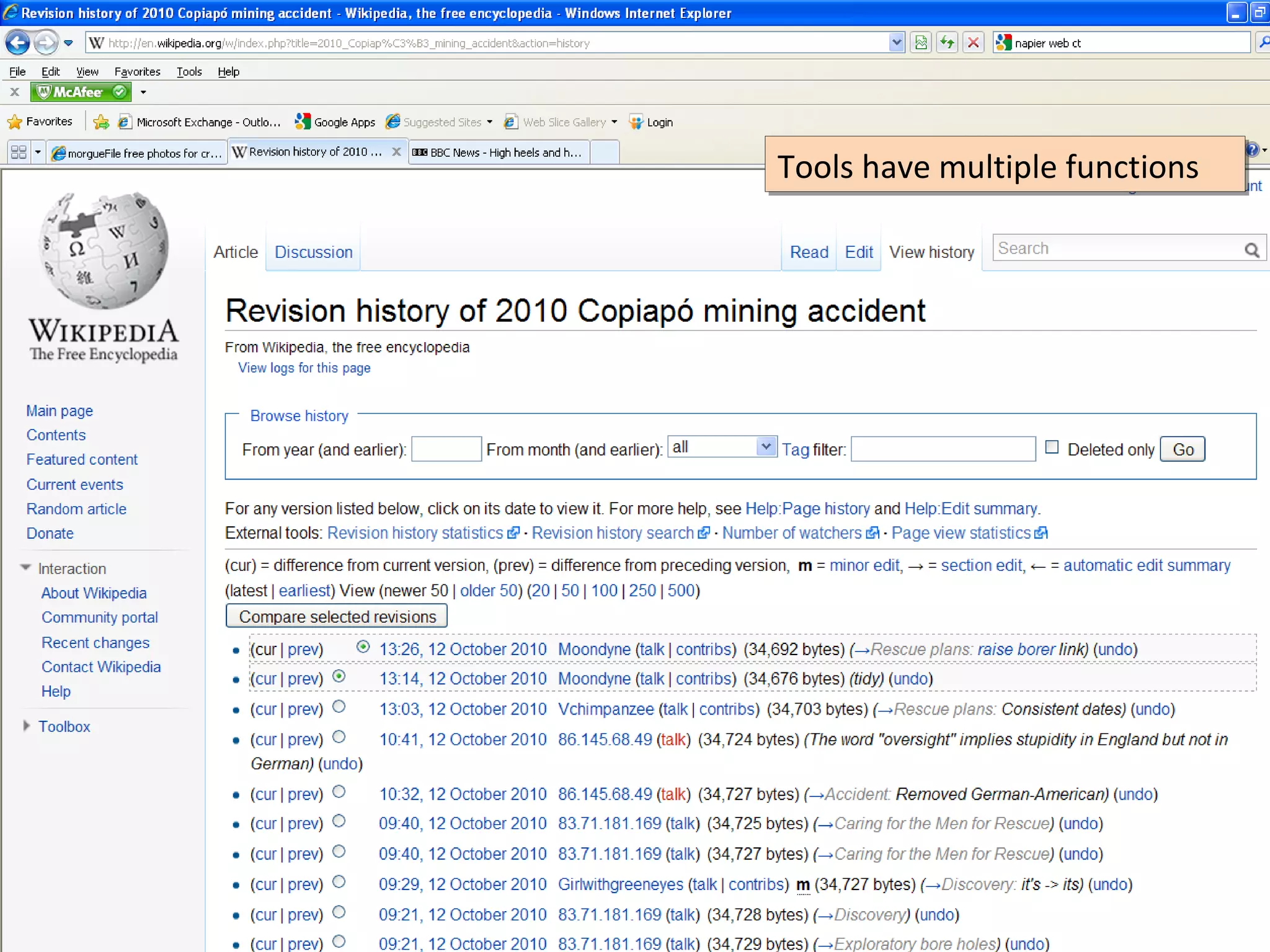Click the Add to Favorites Bar icon
This screenshot has width=1270, height=952.
click(101, 121)
